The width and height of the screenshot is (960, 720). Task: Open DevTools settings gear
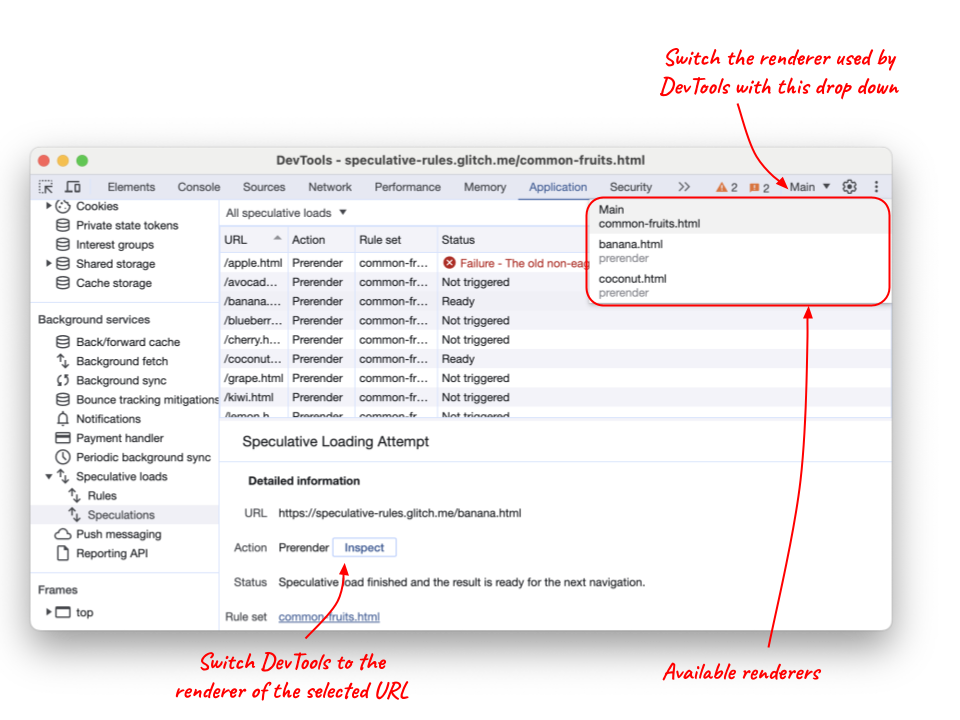pos(849,186)
